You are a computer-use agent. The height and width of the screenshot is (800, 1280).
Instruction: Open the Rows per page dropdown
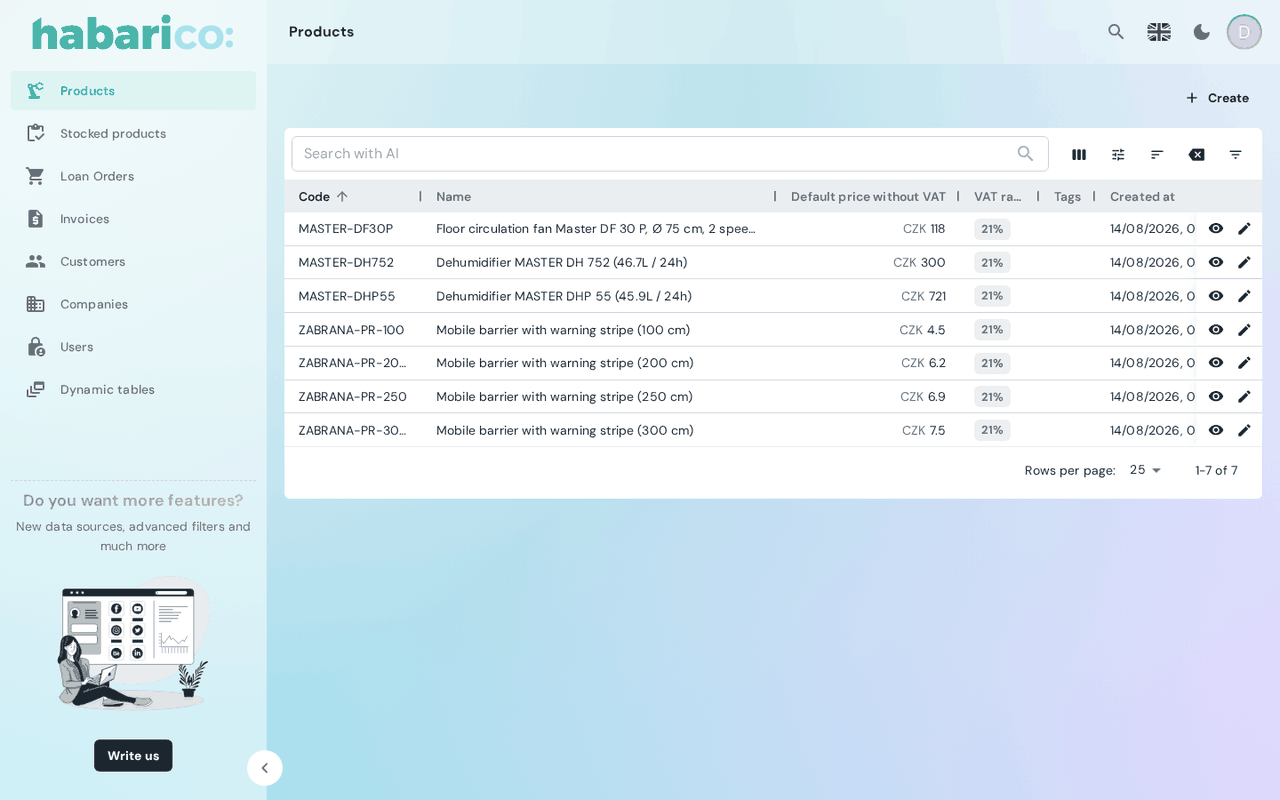(x=1146, y=470)
